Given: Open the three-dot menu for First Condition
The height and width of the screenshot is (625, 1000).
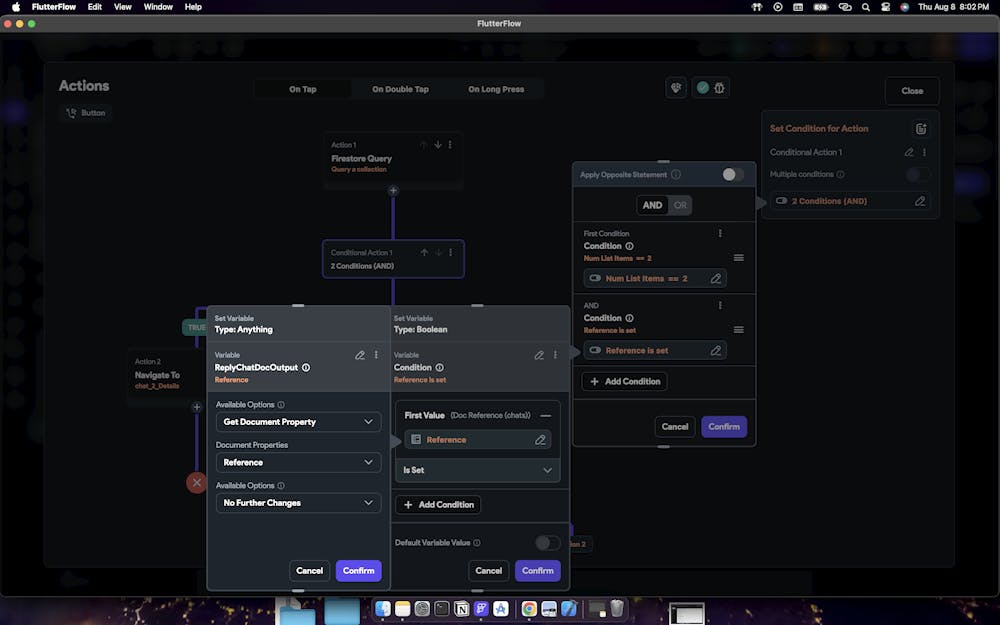Looking at the screenshot, I should tap(720, 234).
